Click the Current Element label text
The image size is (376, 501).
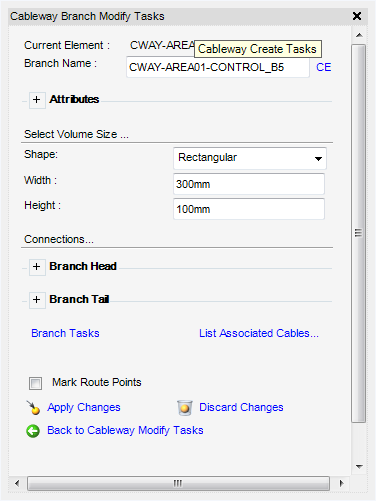[x=67, y=45]
